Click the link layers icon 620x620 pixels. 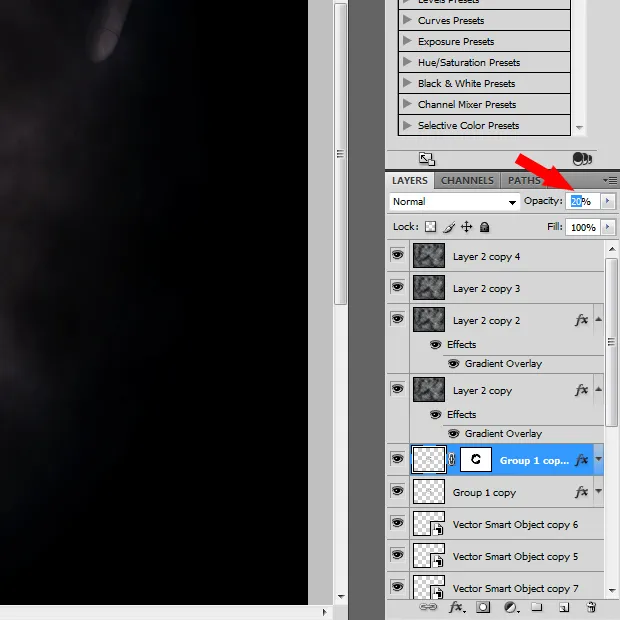pyautogui.click(x=428, y=607)
